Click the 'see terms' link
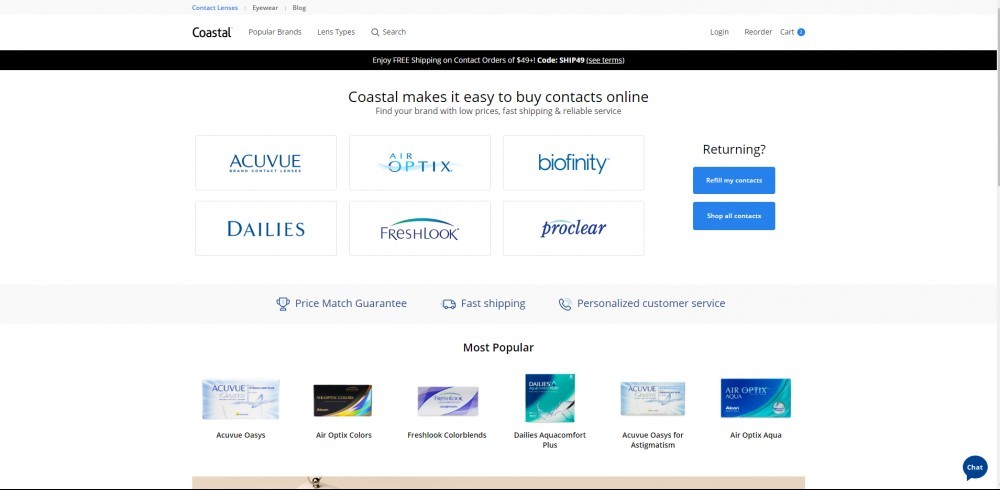This screenshot has height=490, width=1000. [605, 60]
